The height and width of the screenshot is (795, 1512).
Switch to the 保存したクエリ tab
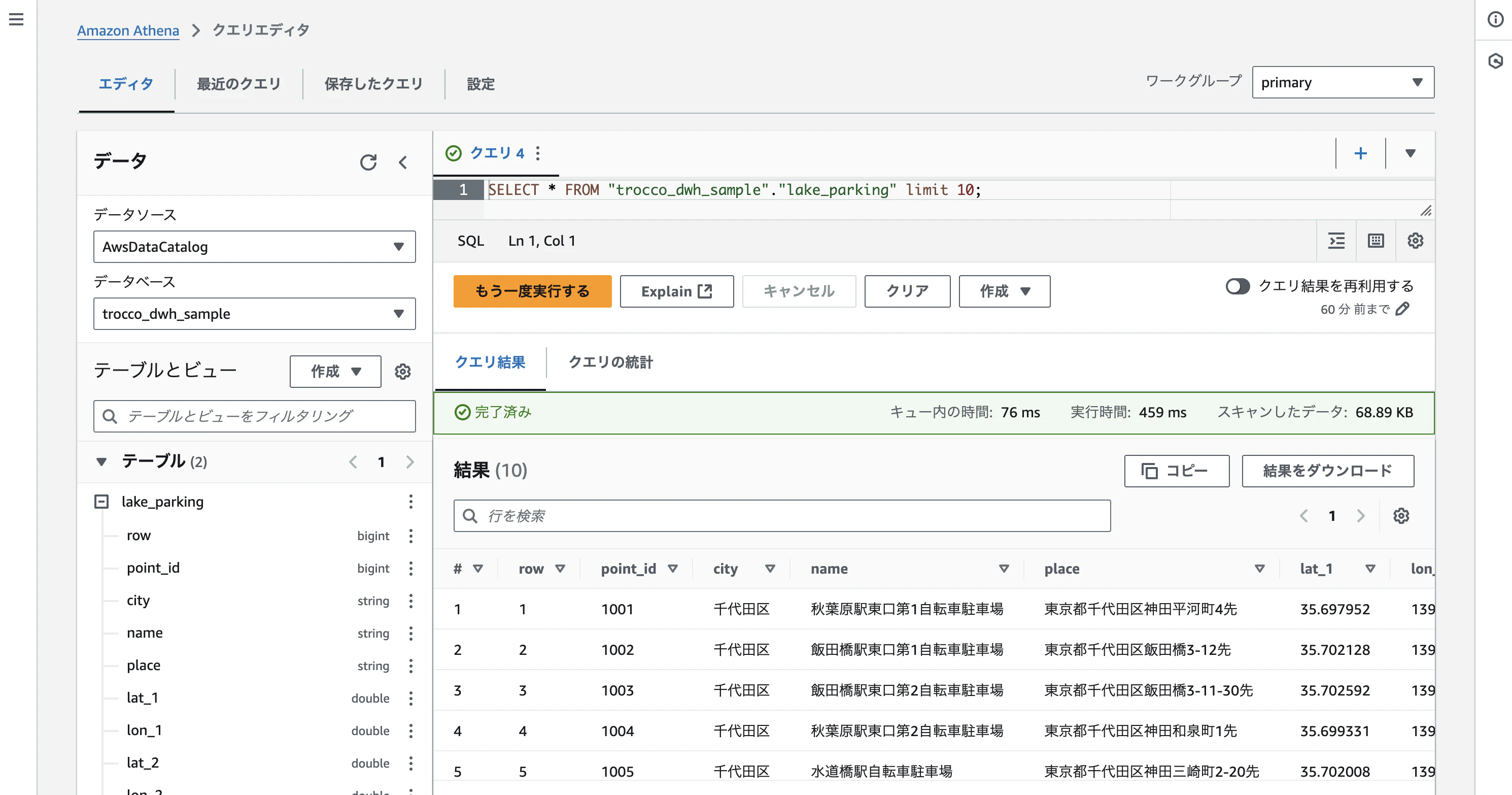373,84
